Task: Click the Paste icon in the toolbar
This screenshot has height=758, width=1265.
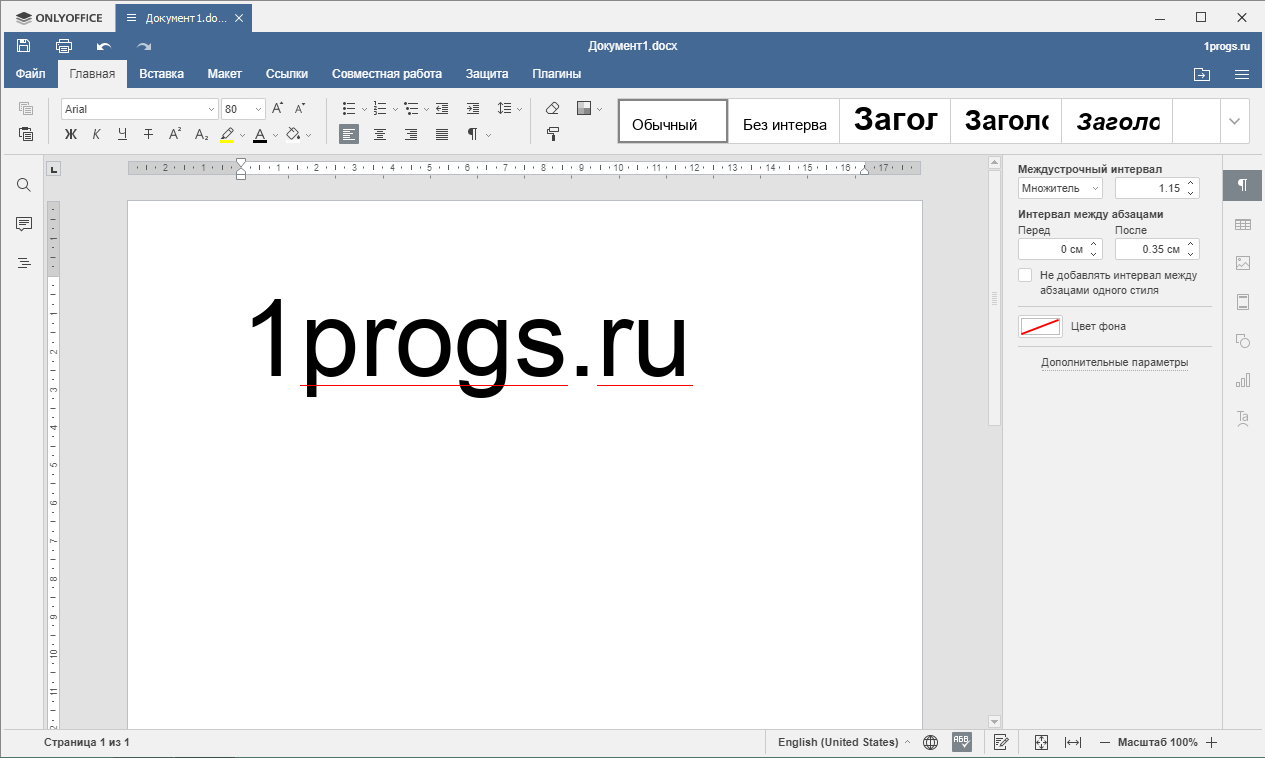Action: click(x=26, y=133)
